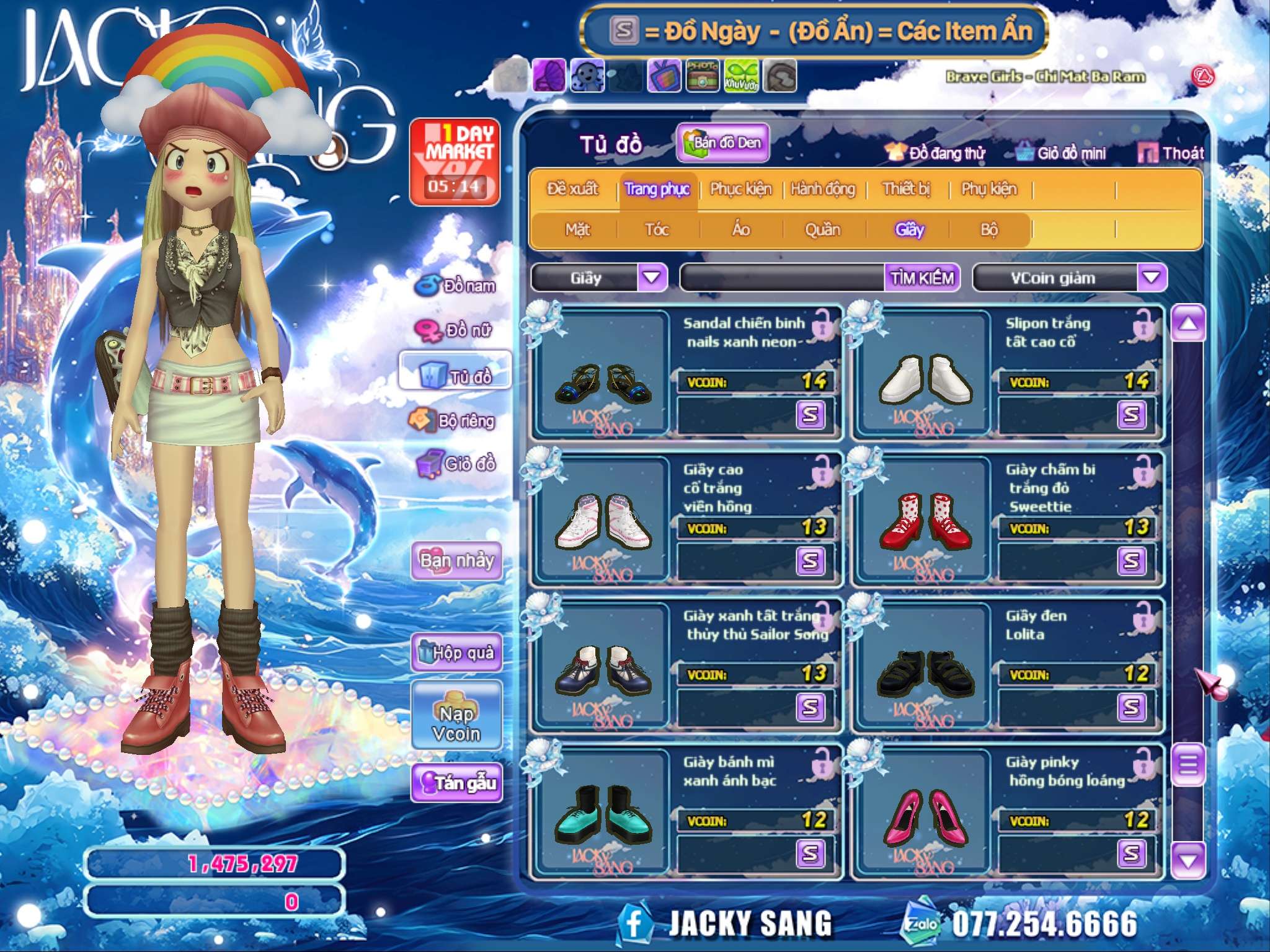This screenshot has width=1270, height=952.
Task: Click the scroll up arrow of item list
Action: pyautogui.click(x=1188, y=323)
